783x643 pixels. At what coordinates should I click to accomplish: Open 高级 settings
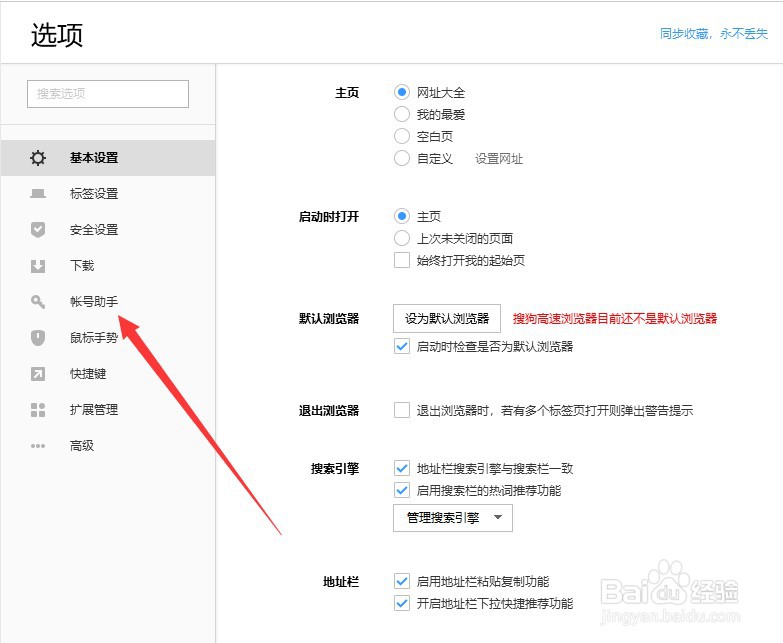[108, 446]
